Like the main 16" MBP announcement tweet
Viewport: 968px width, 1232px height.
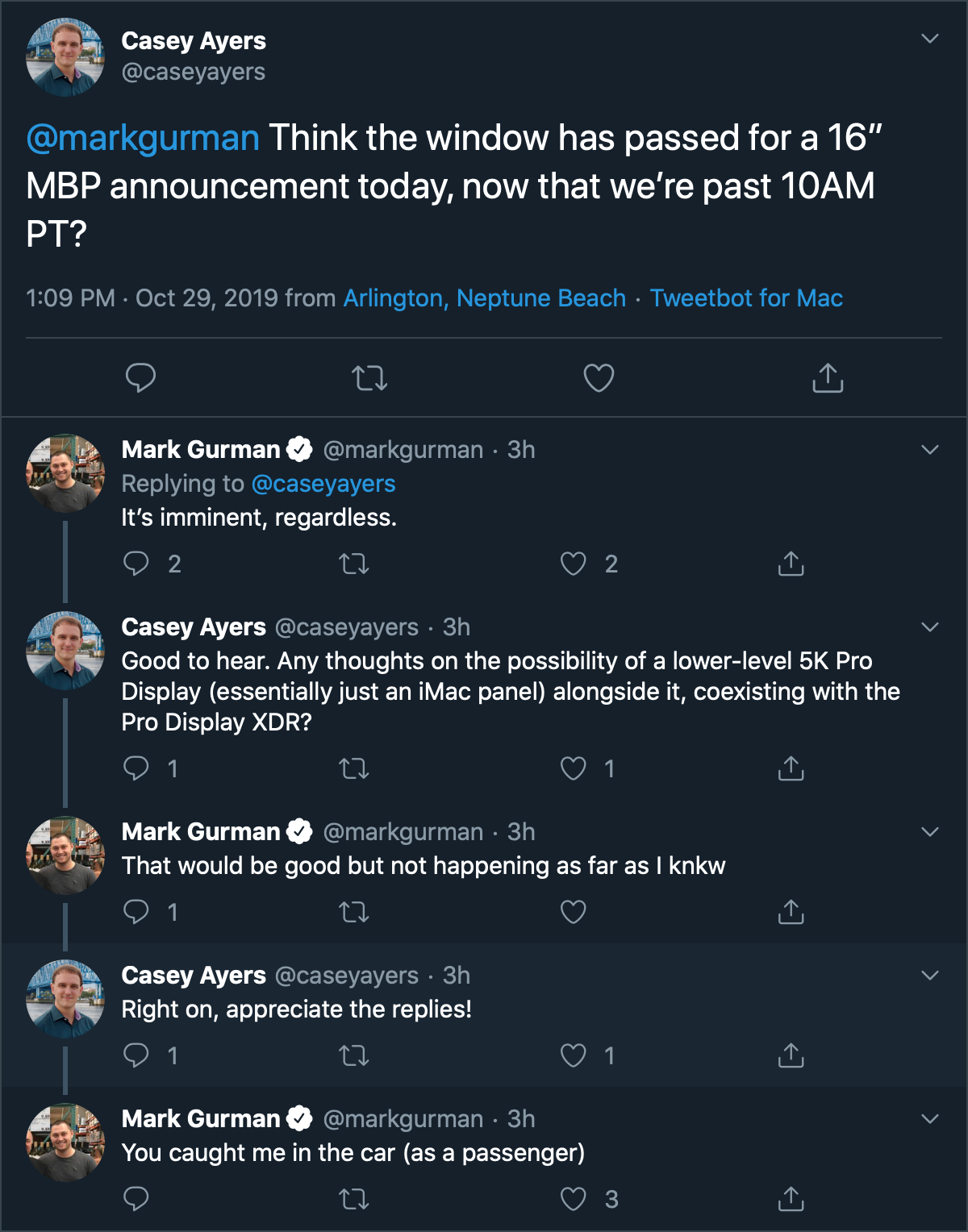click(599, 377)
